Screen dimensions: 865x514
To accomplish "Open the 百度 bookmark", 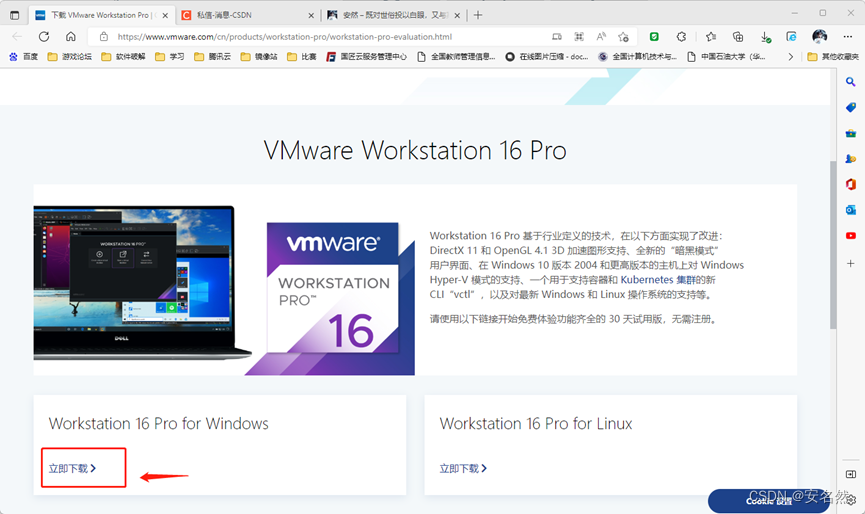I will (24, 57).
